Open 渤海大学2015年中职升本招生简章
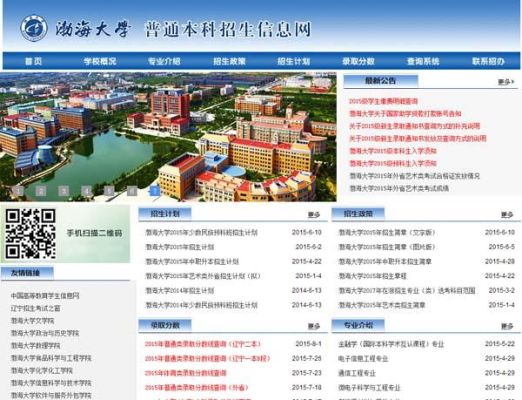The image size is (522, 400). coord(385,262)
